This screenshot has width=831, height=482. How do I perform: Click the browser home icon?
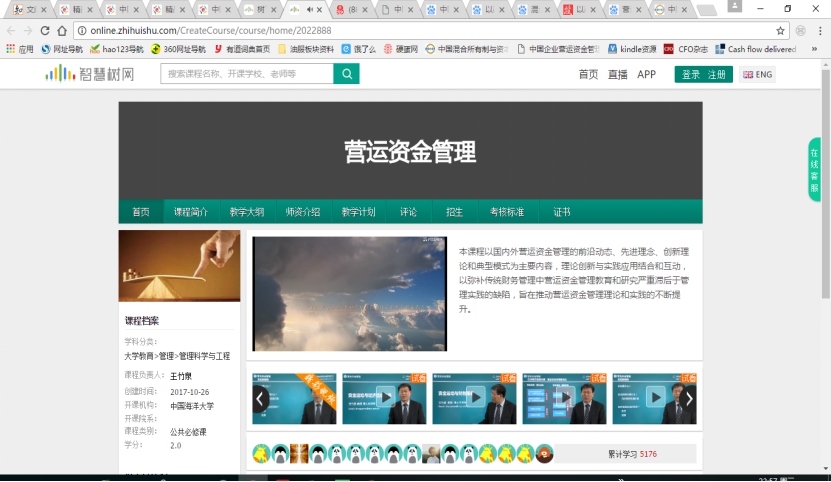tap(62, 31)
